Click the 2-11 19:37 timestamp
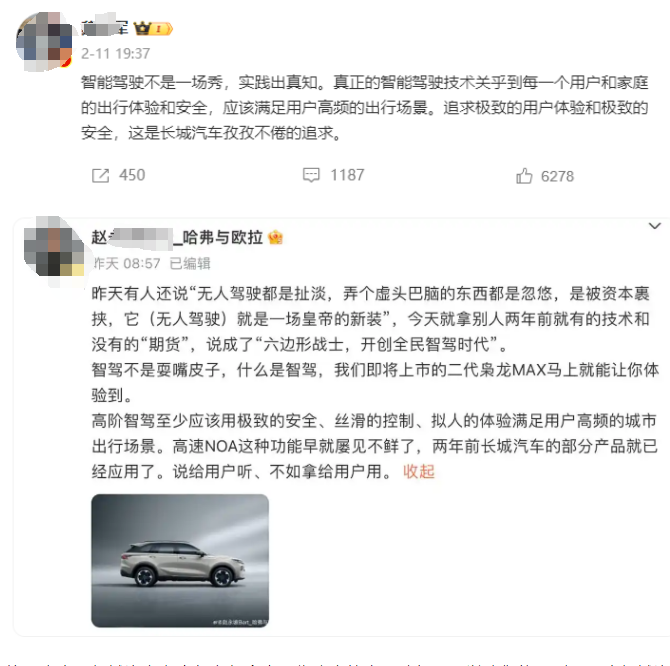670x666 pixels. coord(116,54)
